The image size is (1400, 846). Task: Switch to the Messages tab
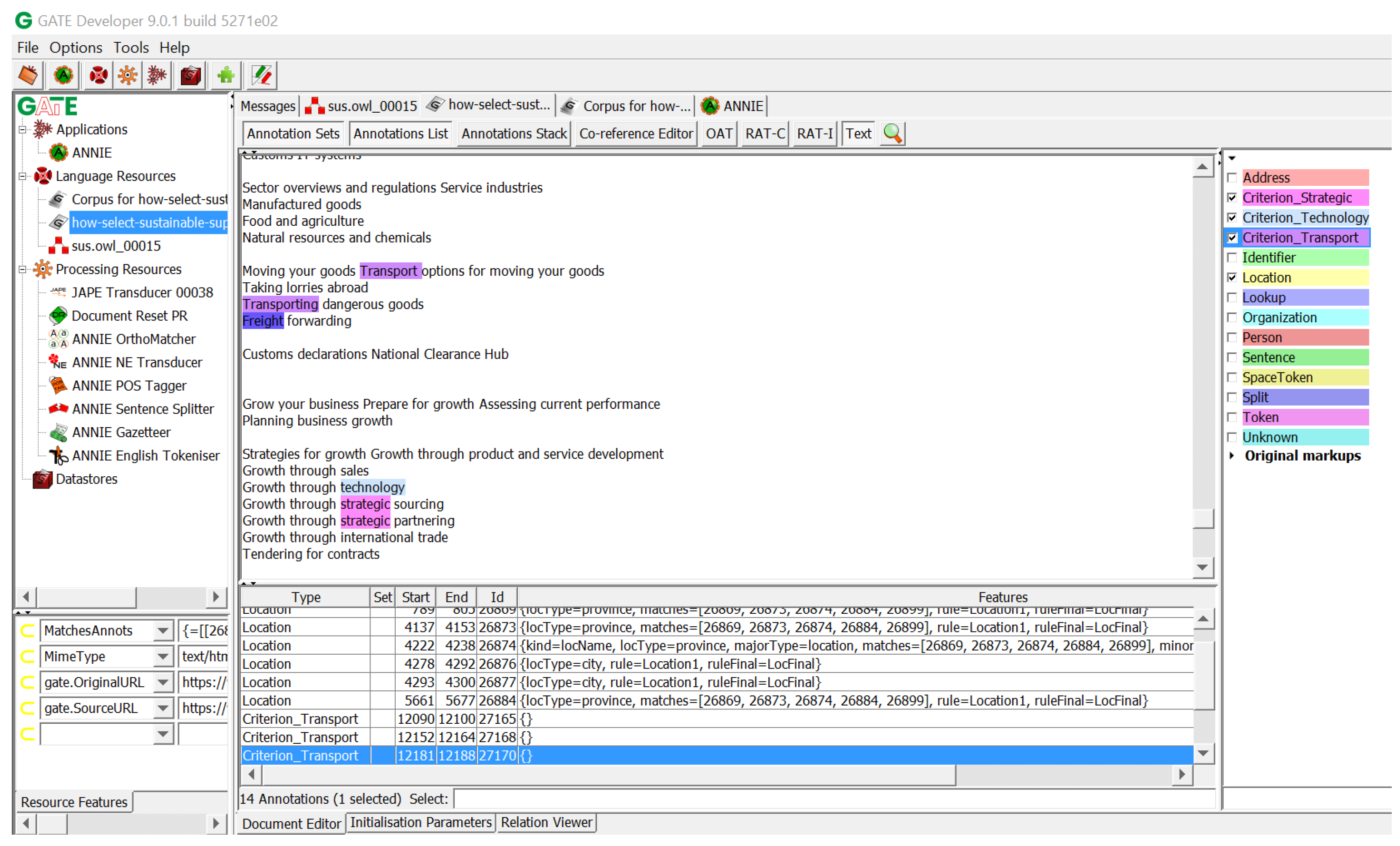(x=268, y=106)
